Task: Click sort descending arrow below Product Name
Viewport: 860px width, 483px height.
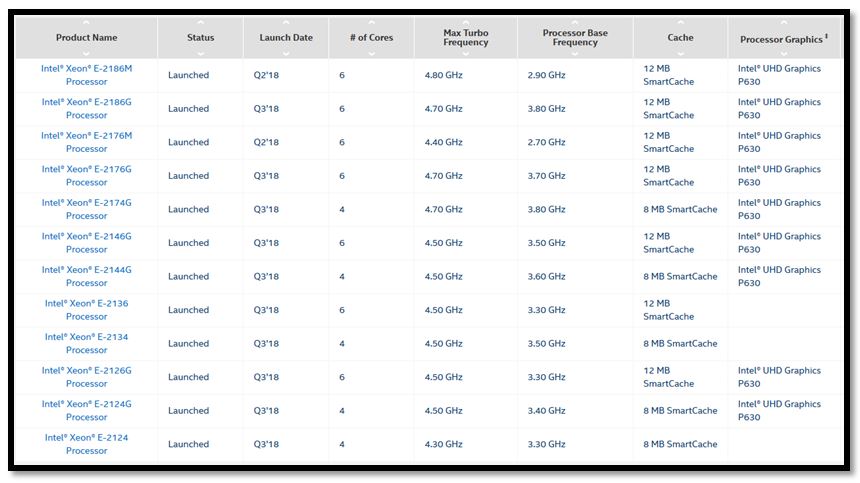Action: 86,53
